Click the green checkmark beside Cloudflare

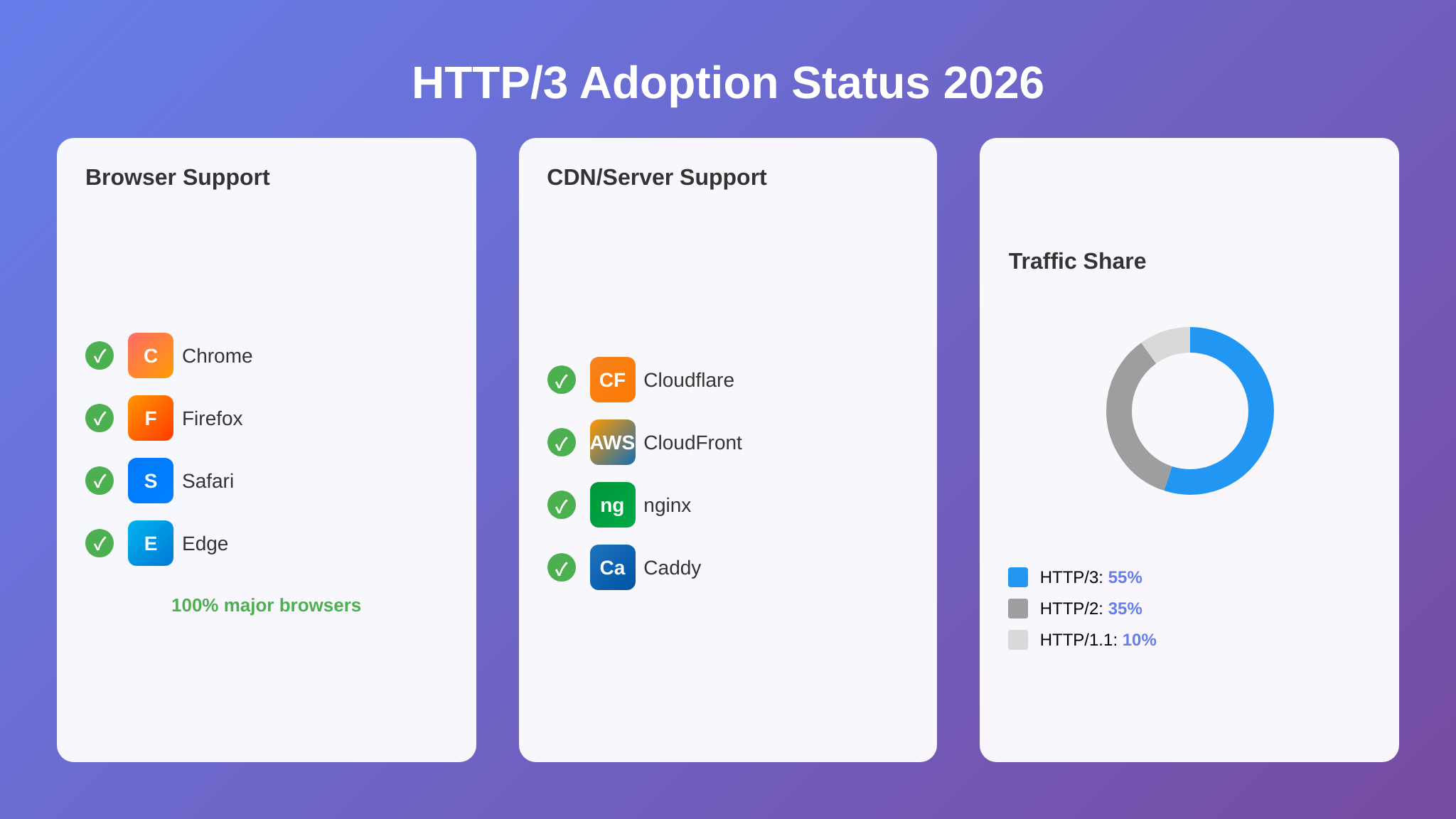pyautogui.click(x=562, y=380)
